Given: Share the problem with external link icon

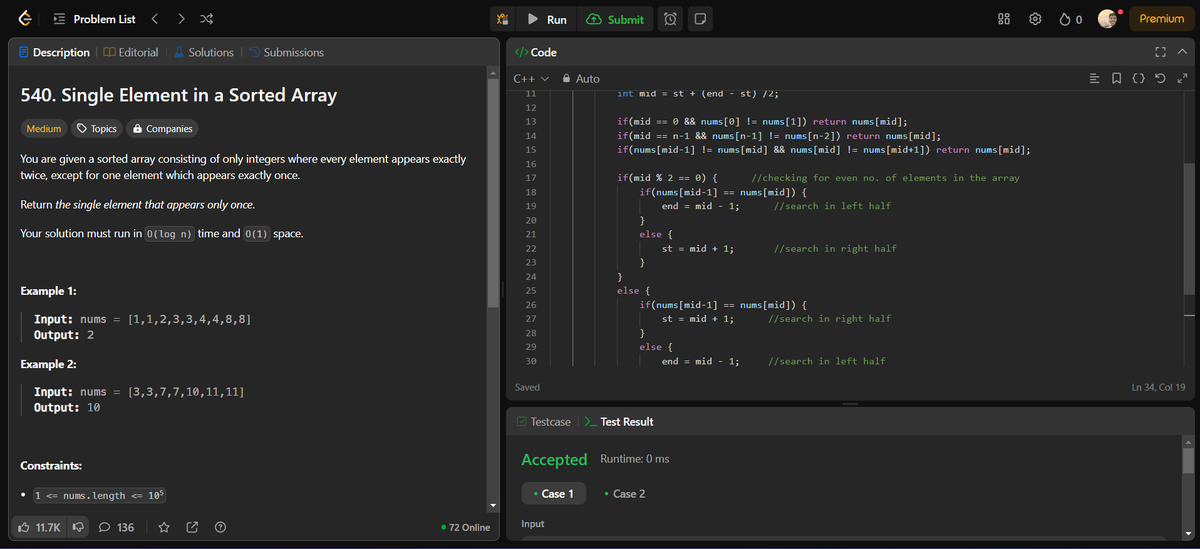Looking at the screenshot, I should click(192, 527).
